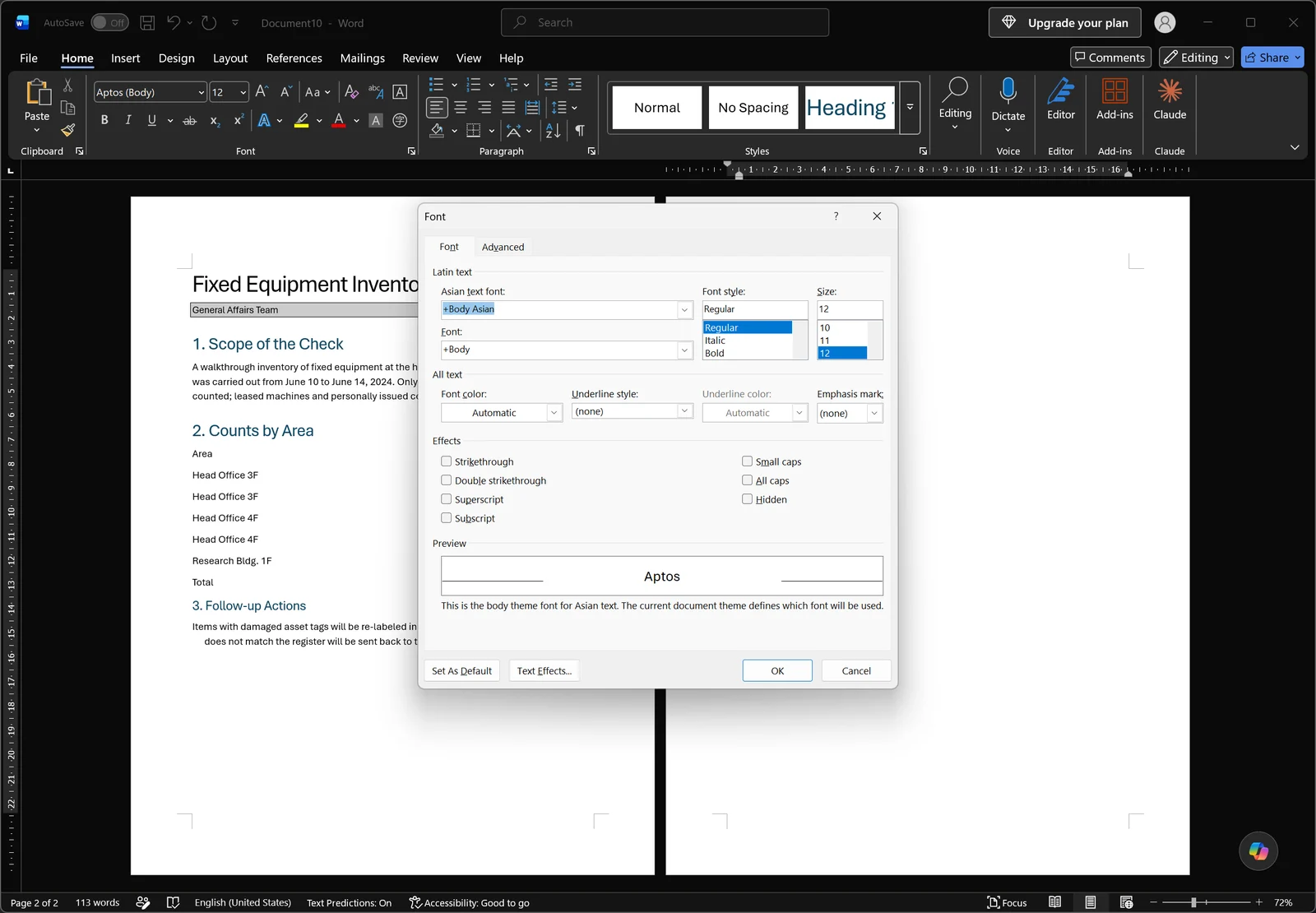This screenshot has width=1316, height=913.
Task: Open the Comments button
Action: pos(1110,58)
